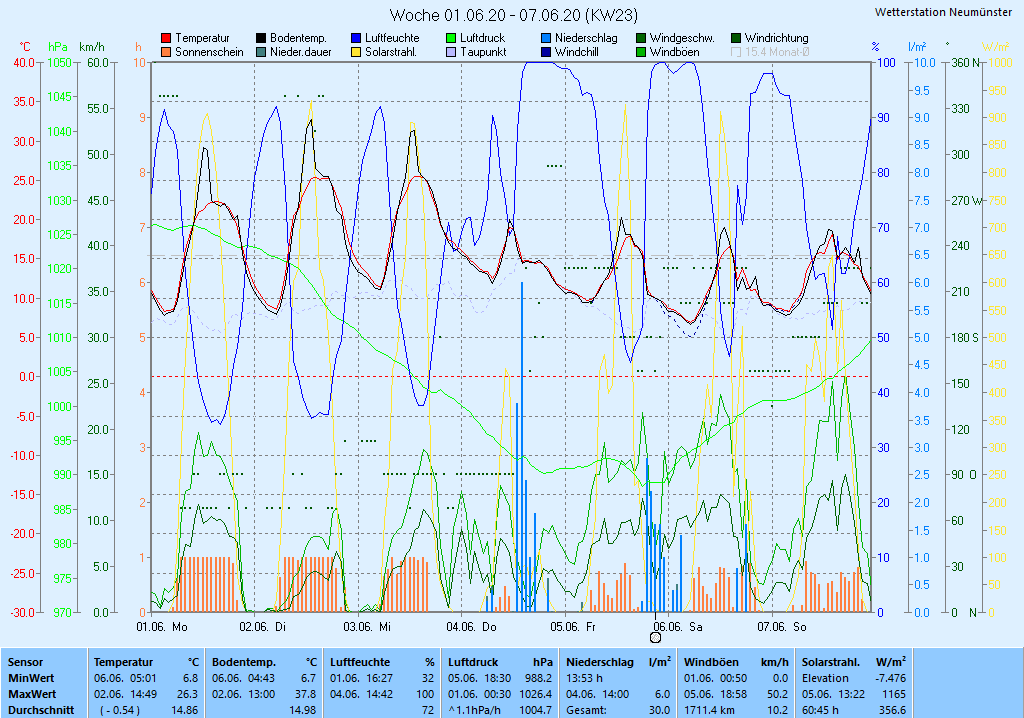
Task: Click the Windböen header in stats table
Action: [710, 662]
